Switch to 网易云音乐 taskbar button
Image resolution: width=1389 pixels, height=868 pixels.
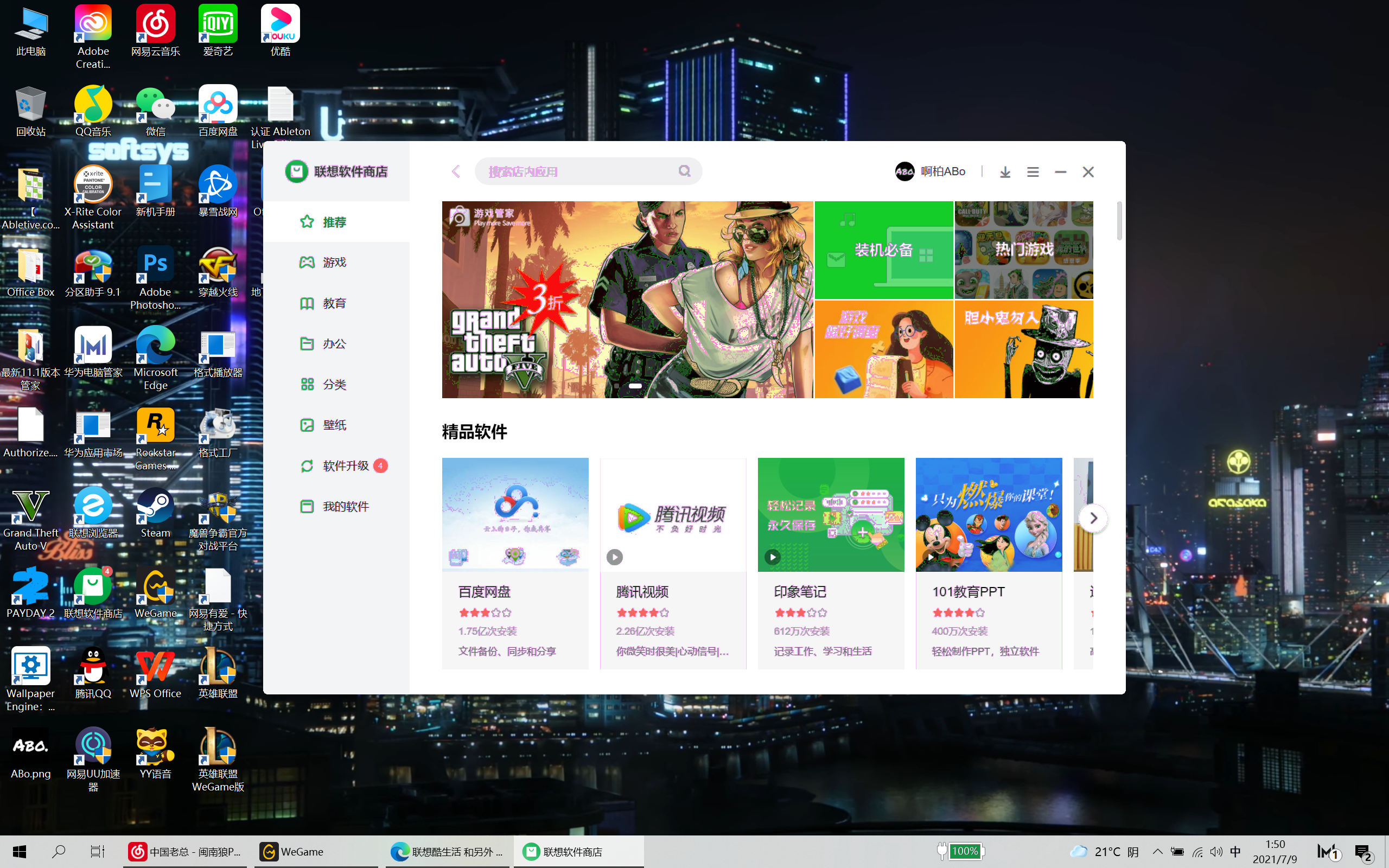[186, 851]
